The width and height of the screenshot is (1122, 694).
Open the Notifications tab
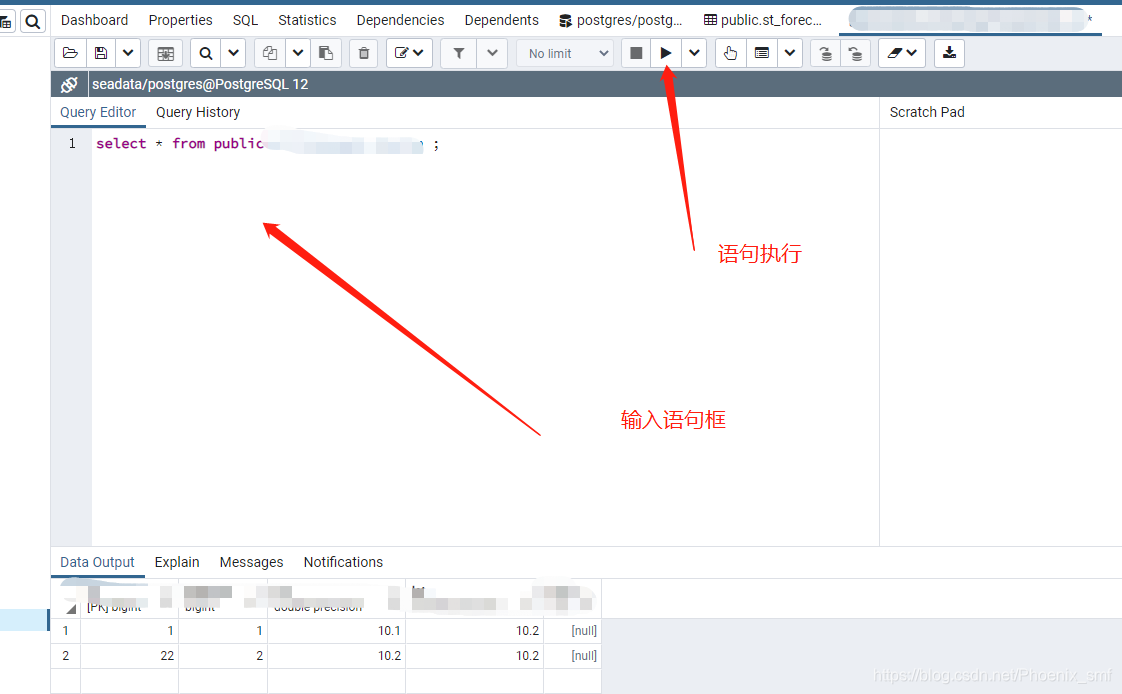click(343, 562)
